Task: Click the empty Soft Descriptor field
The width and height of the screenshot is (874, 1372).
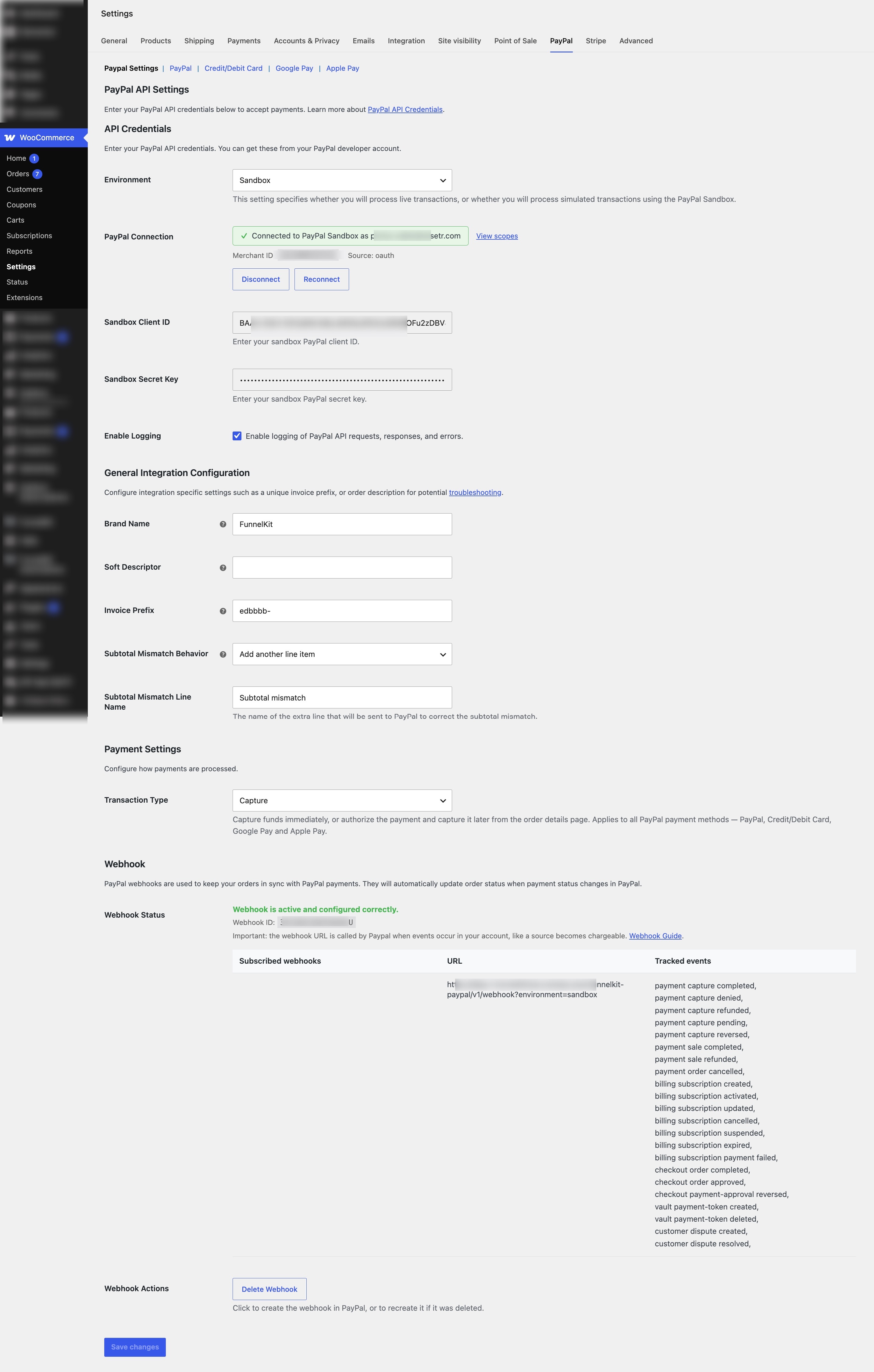Action: [342, 568]
